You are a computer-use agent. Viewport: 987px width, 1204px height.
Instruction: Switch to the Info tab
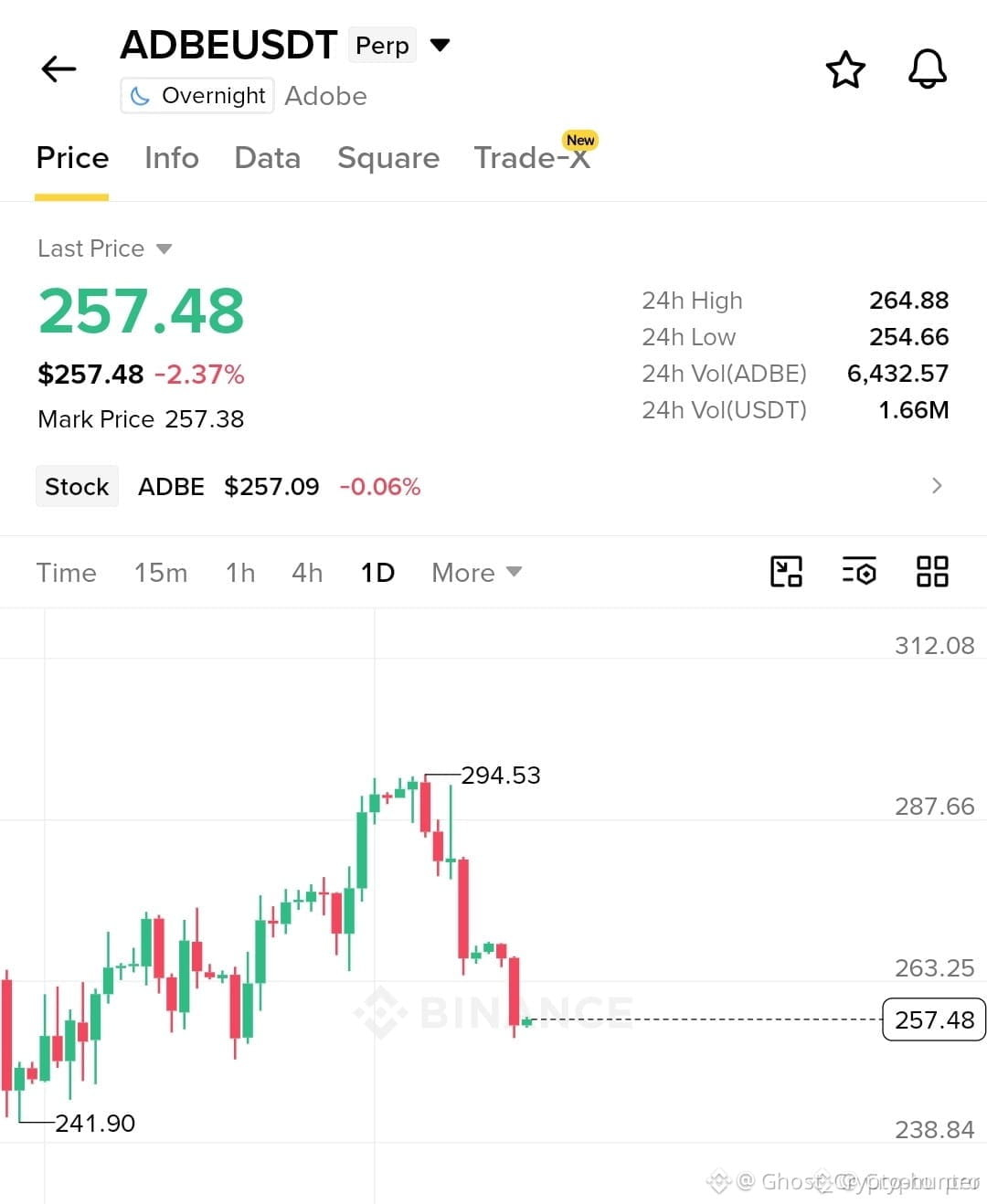coord(172,158)
